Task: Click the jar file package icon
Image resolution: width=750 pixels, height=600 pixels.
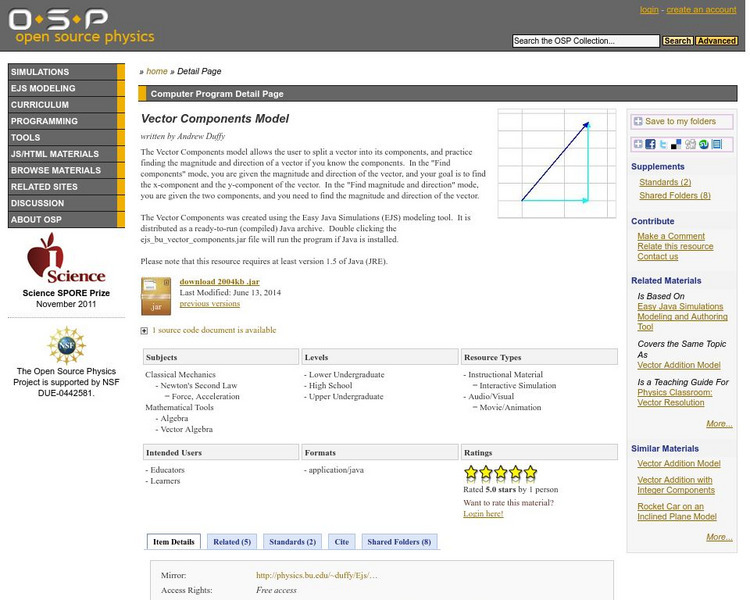Action: pos(156,296)
